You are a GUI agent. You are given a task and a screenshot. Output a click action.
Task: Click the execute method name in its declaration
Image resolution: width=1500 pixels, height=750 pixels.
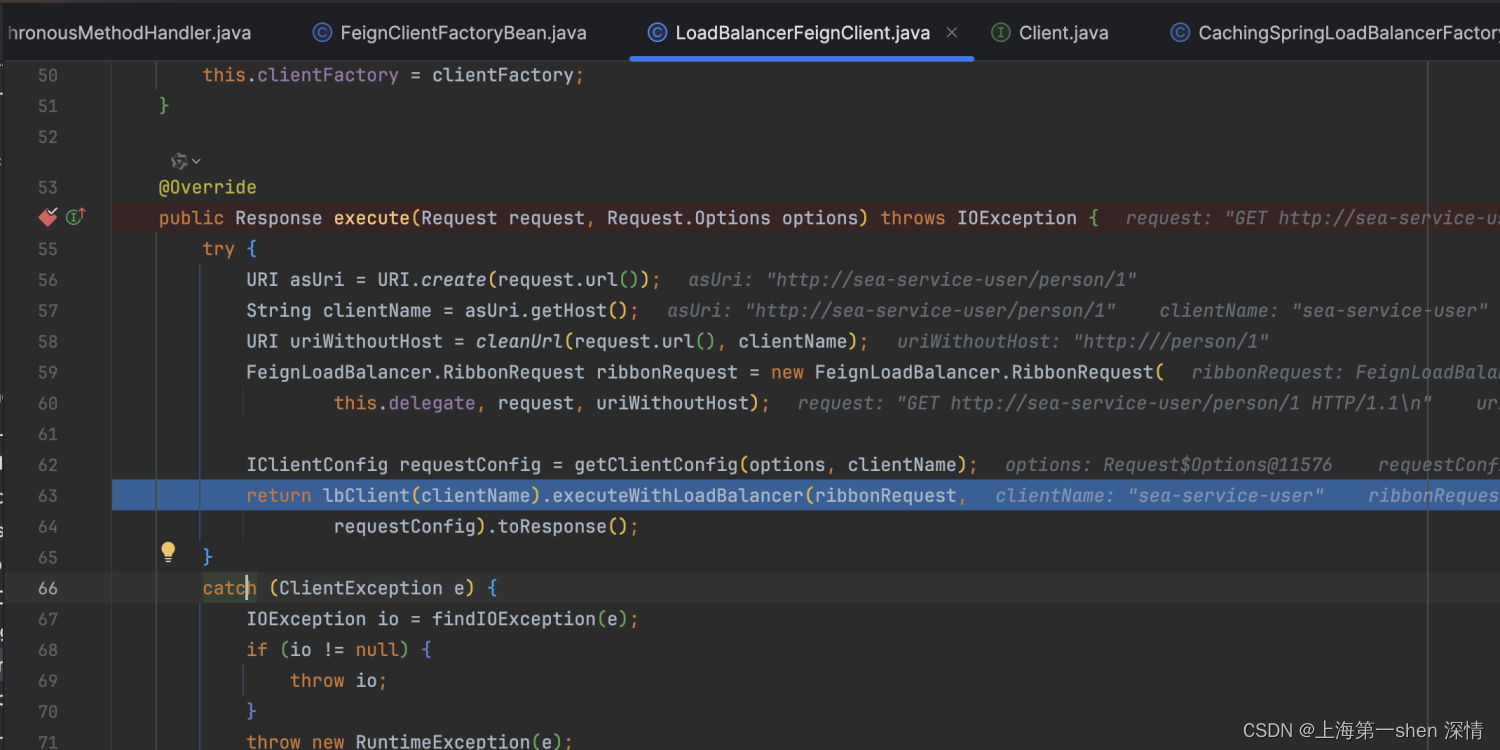coord(372,218)
